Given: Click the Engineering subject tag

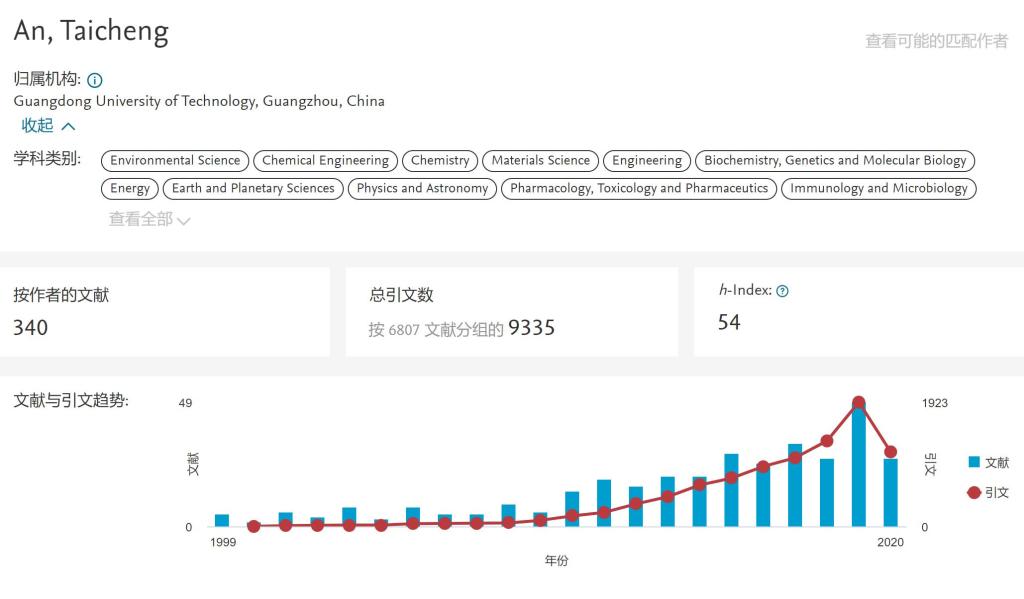Looking at the screenshot, I should pyautogui.click(x=647, y=160).
